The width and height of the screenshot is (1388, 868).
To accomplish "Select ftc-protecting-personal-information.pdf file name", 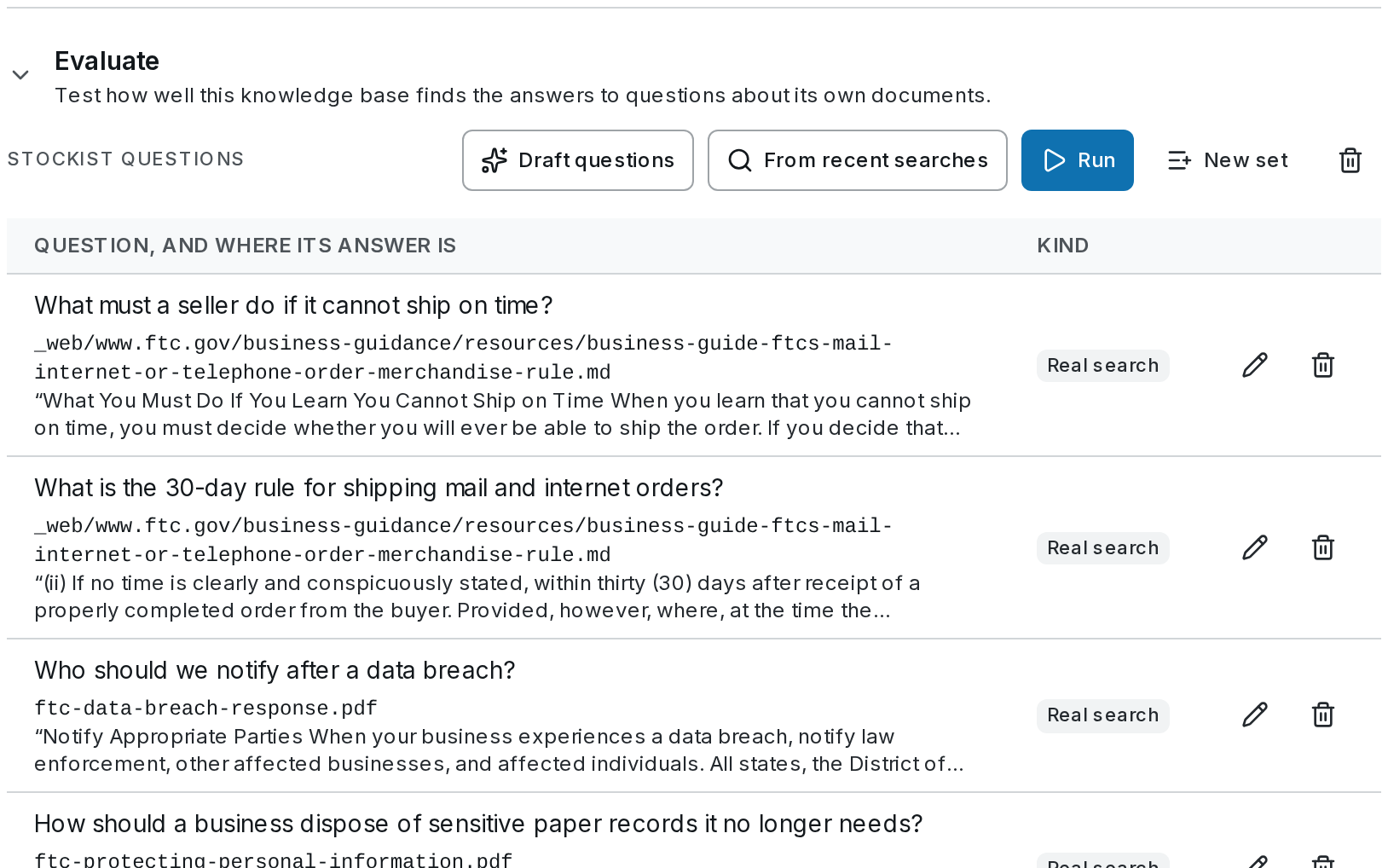I will pyautogui.click(x=273, y=859).
